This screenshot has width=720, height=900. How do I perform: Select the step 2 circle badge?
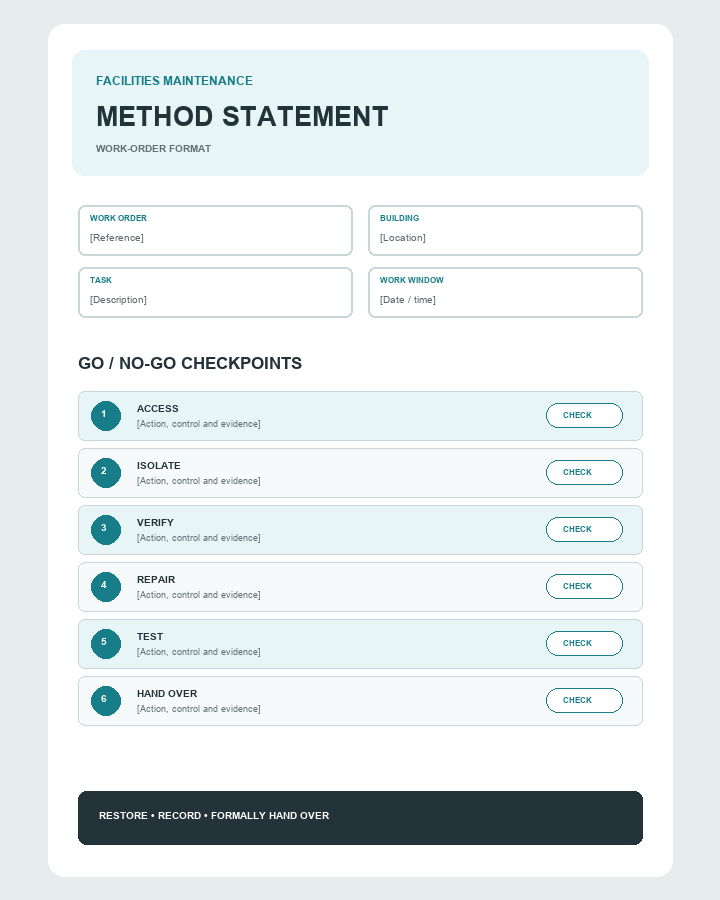point(106,472)
